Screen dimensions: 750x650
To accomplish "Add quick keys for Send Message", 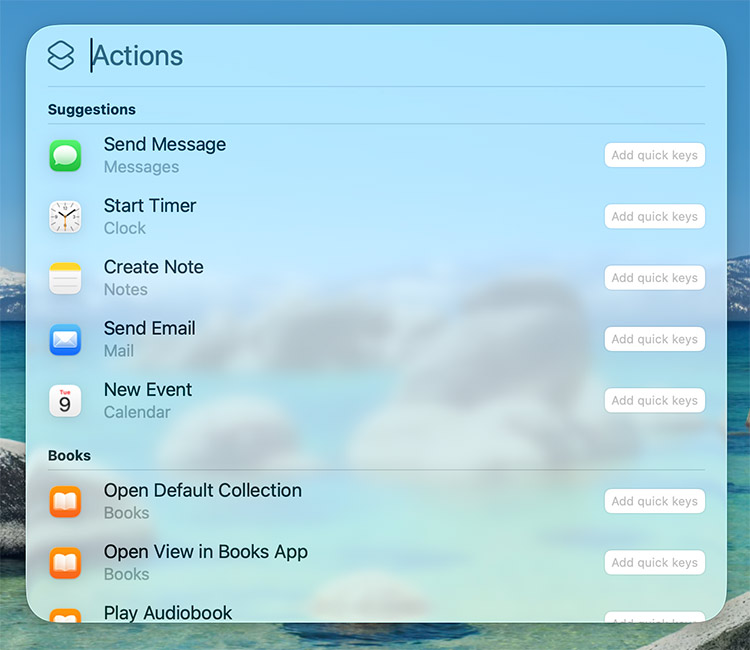I will click(654, 156).
